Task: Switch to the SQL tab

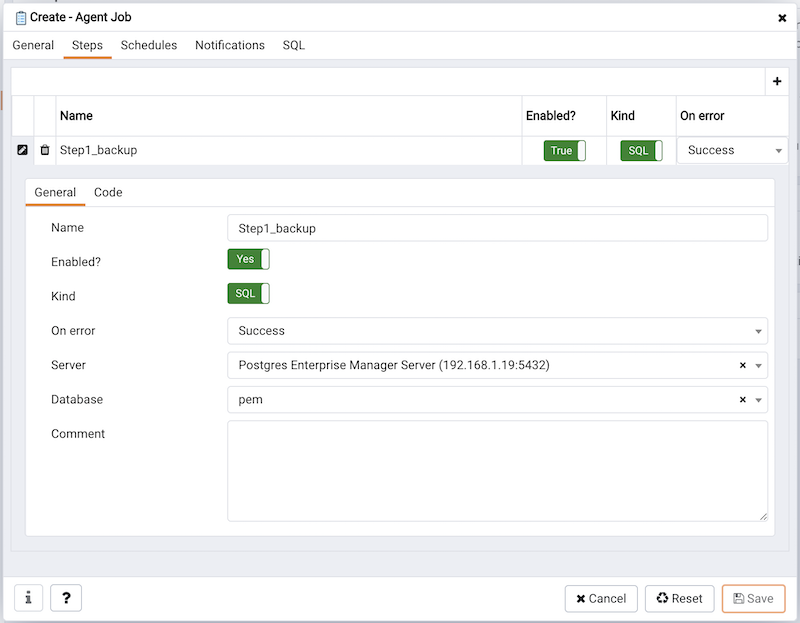Action: click(294, 45)
